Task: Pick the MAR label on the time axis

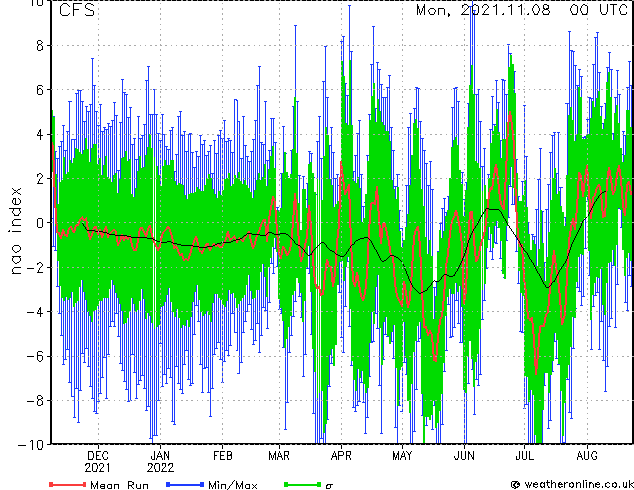Action: tap(279, 455)
